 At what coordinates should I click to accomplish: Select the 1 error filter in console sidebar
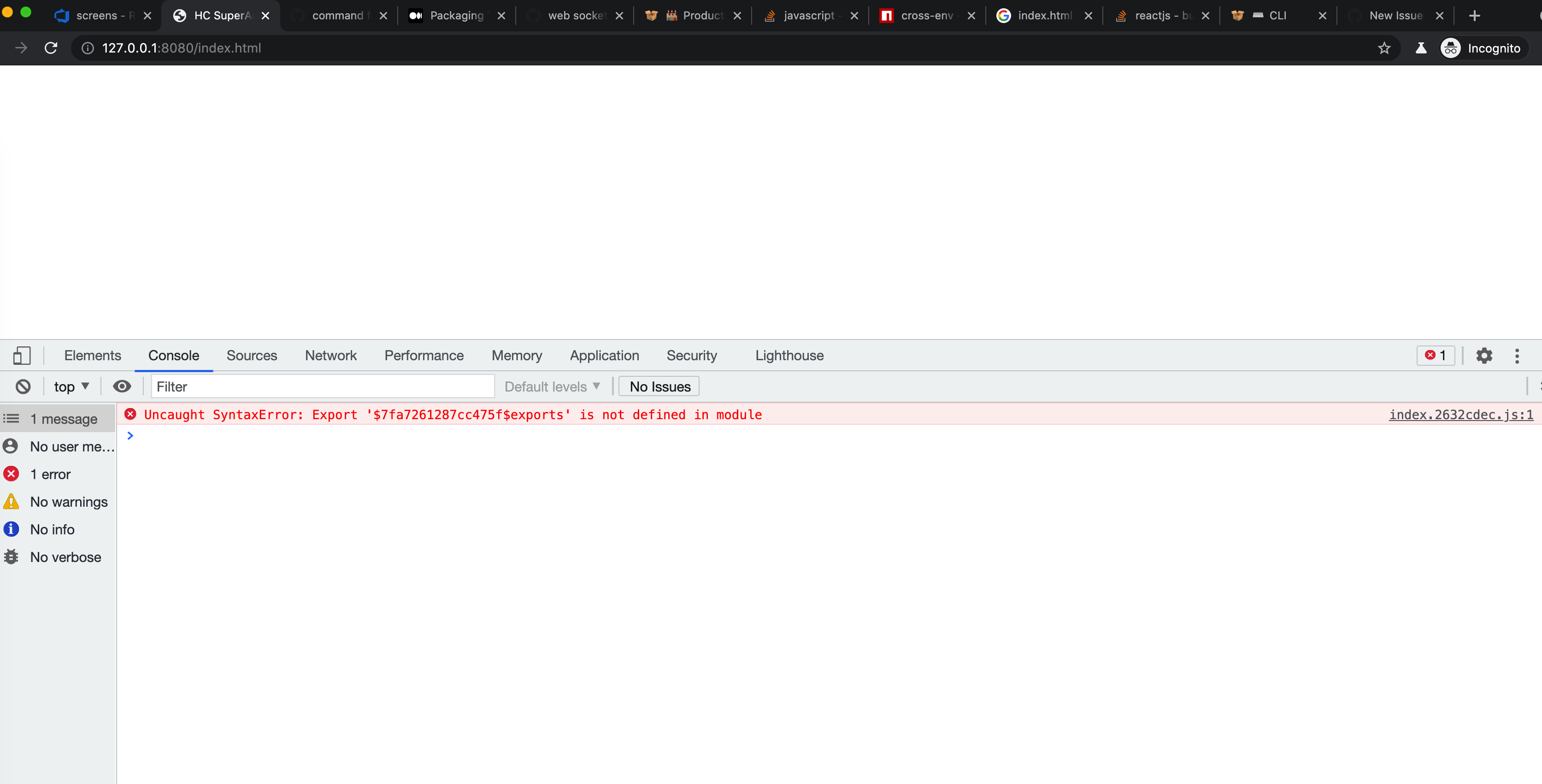coord(50,474)
